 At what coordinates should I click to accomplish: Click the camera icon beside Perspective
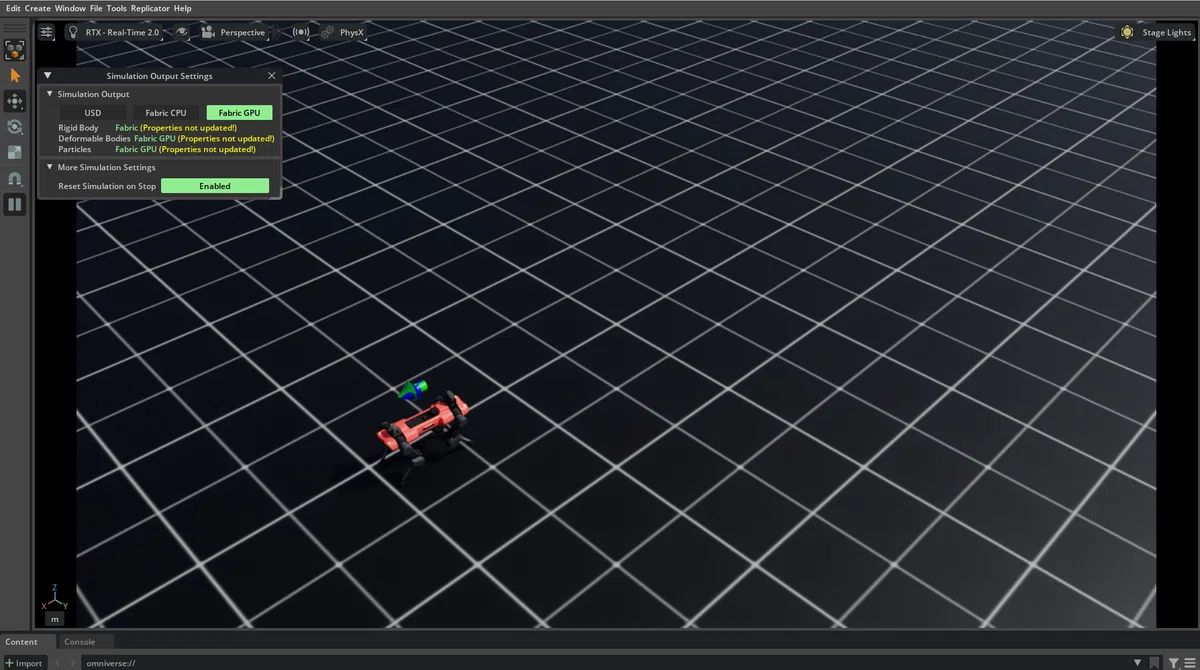coord(207,32)
